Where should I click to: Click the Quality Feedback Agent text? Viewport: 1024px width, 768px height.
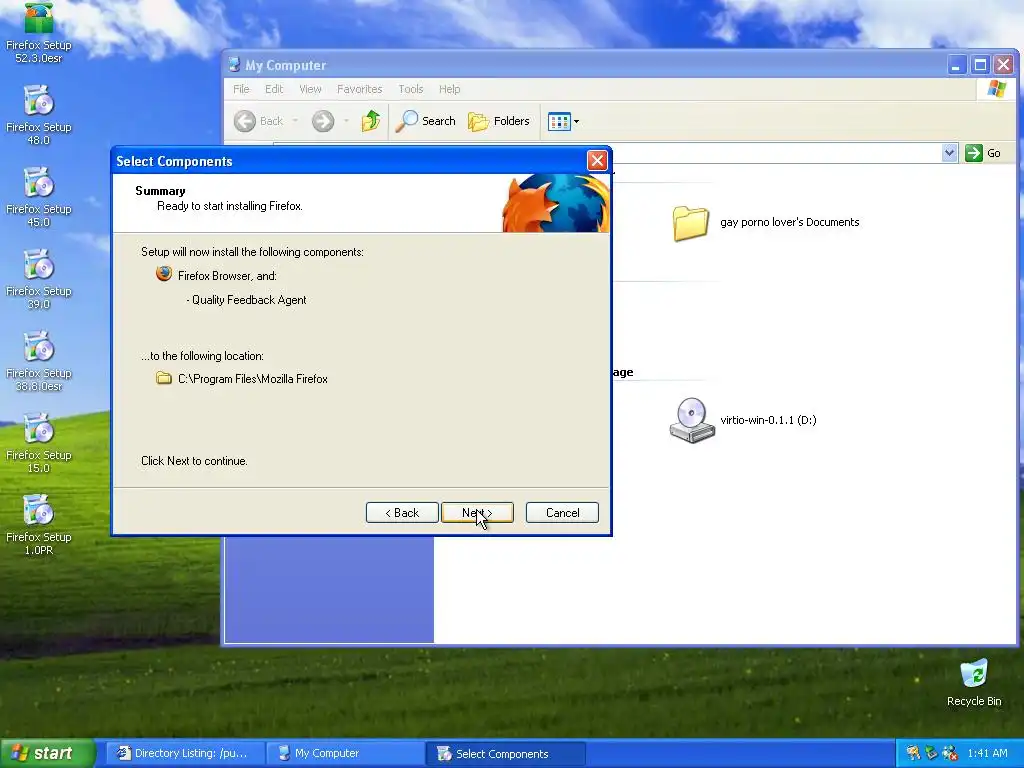point(249,300)
